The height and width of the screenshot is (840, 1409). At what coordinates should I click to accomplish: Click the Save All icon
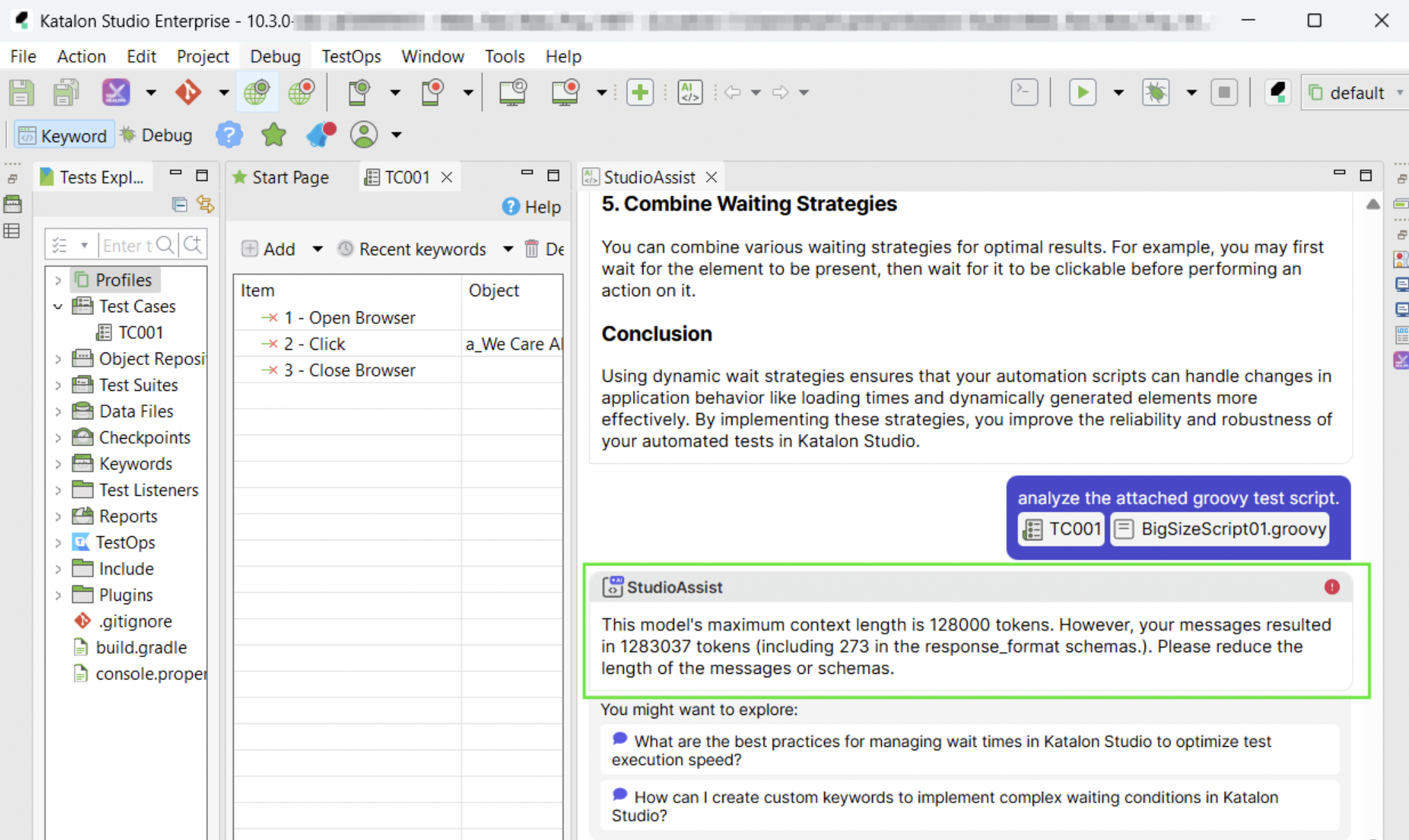coord(66,92)
